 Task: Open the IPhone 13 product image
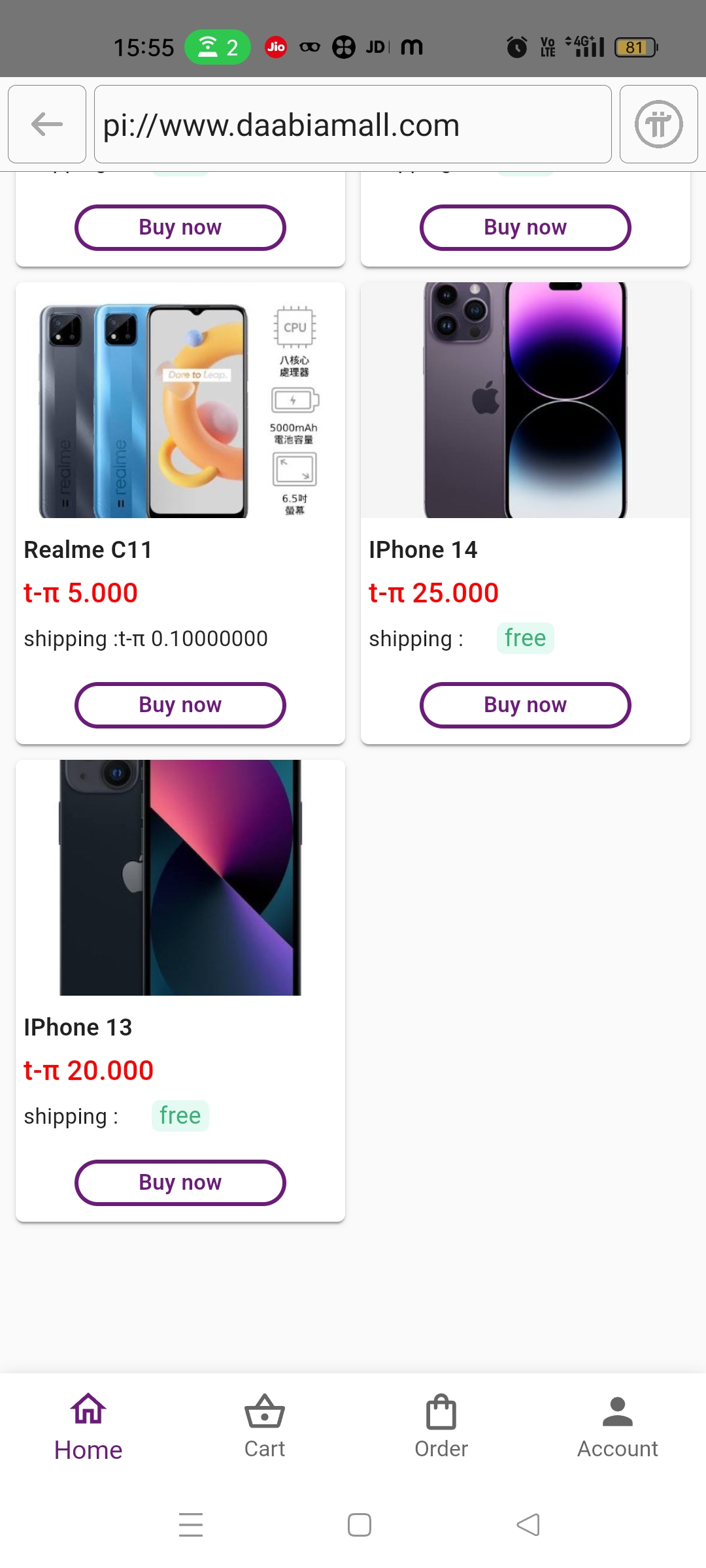click(x=180, y=877)
